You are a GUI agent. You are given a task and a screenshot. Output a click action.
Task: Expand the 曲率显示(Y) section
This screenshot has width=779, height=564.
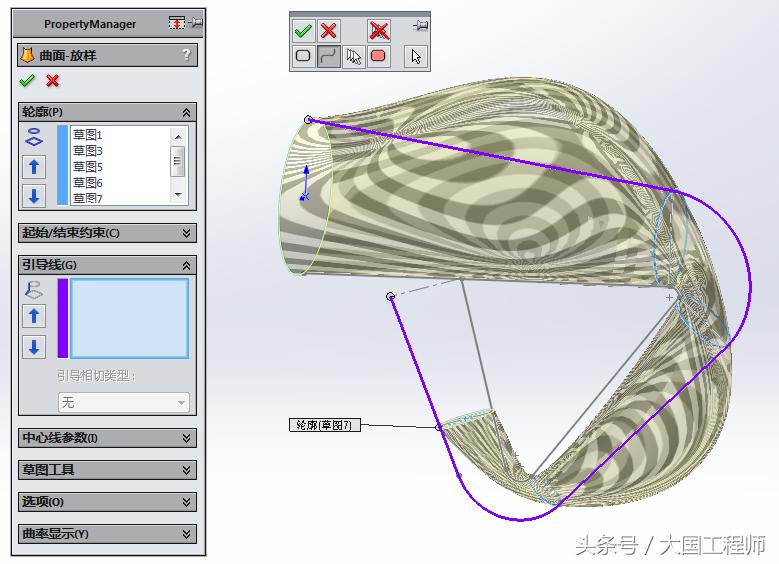point(186,534)
